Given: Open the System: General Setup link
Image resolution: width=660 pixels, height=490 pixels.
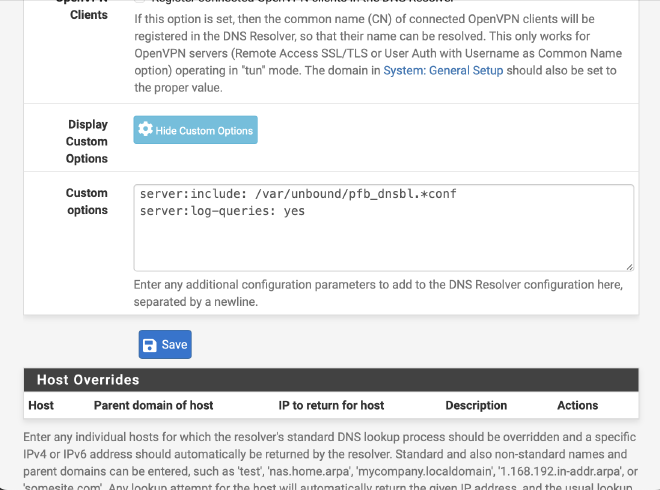Looking at the screenshot, I should click(443, 70).
